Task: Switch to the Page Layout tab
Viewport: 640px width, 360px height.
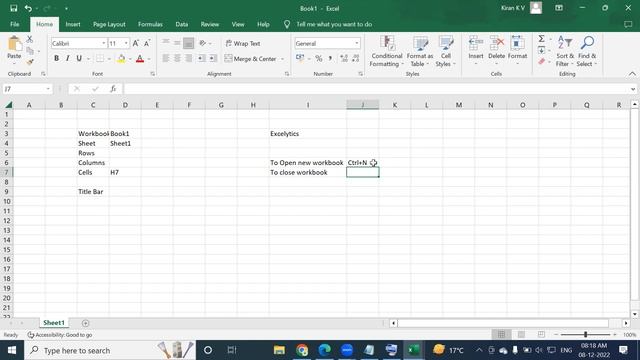Action: [x=109, y=24]
